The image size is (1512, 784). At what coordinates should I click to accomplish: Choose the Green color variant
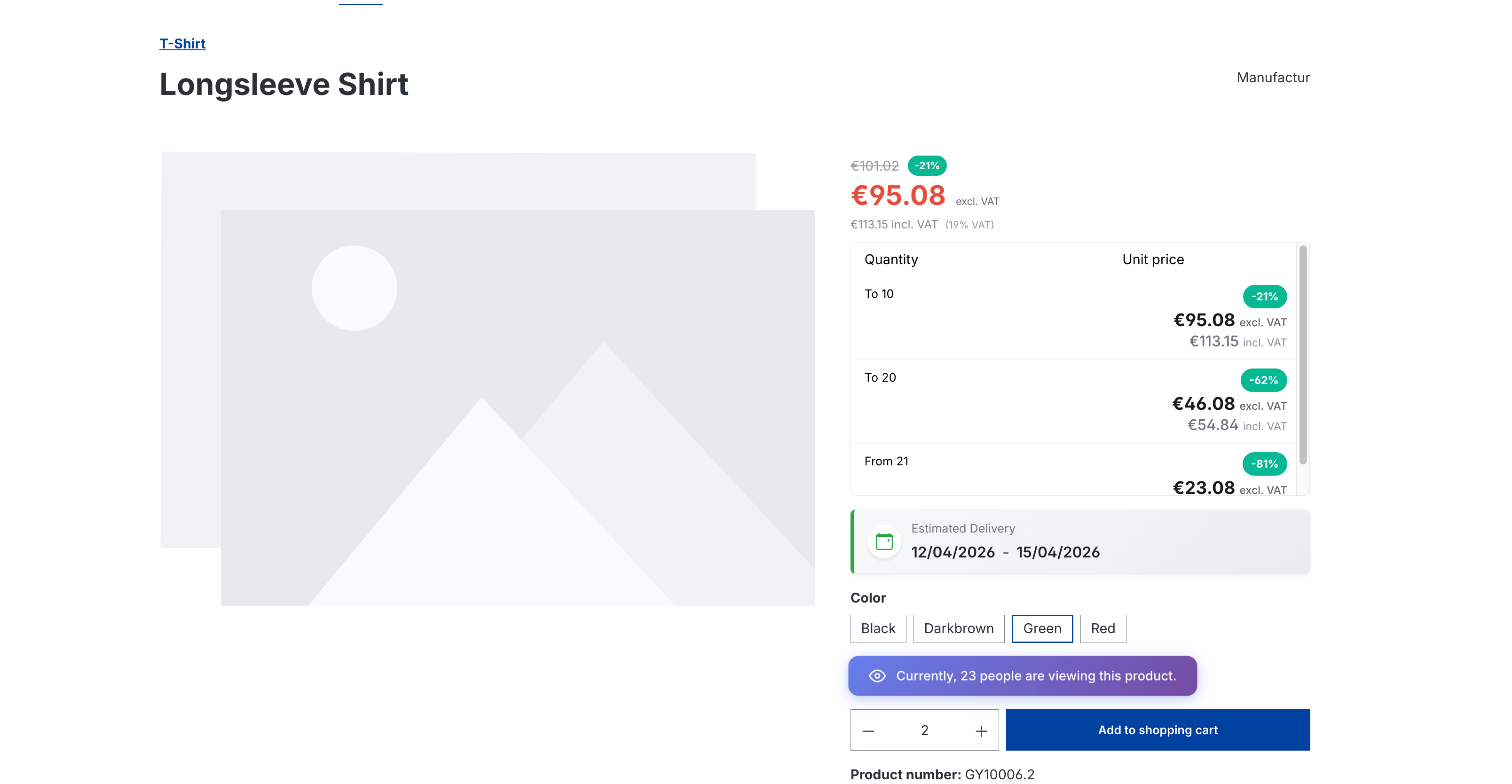[x=1042, y=628]
